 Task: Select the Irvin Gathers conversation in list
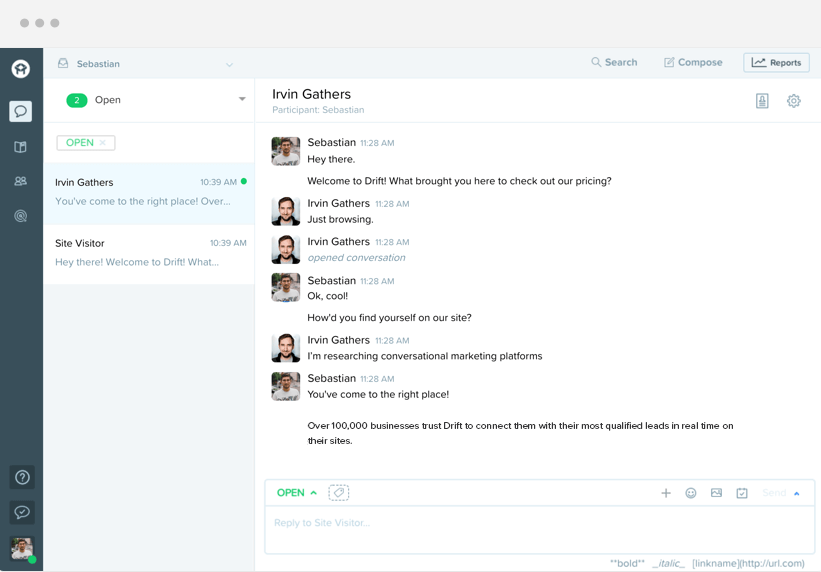149,193
